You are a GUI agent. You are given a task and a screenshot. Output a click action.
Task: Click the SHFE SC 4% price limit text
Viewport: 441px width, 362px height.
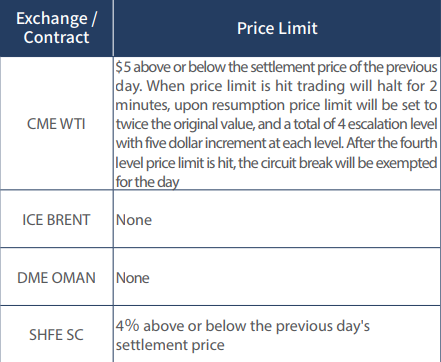(243, 335)
